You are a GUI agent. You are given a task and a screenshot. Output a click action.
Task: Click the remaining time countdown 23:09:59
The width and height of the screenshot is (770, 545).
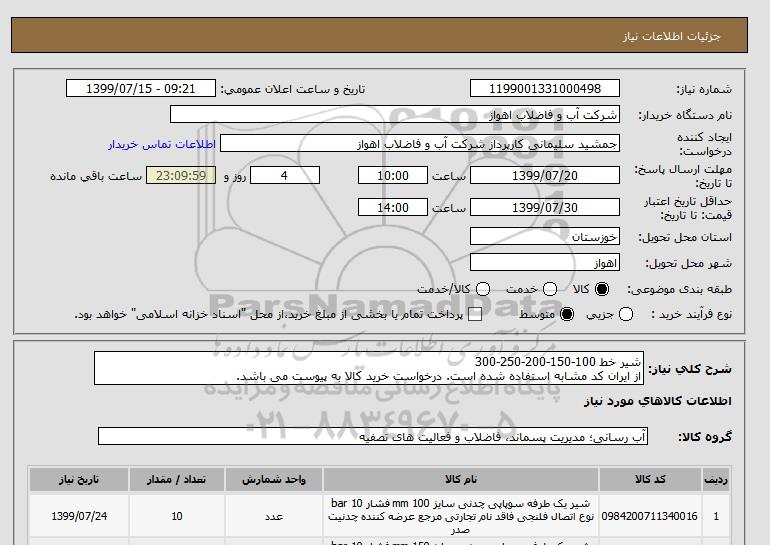[181, 175]
